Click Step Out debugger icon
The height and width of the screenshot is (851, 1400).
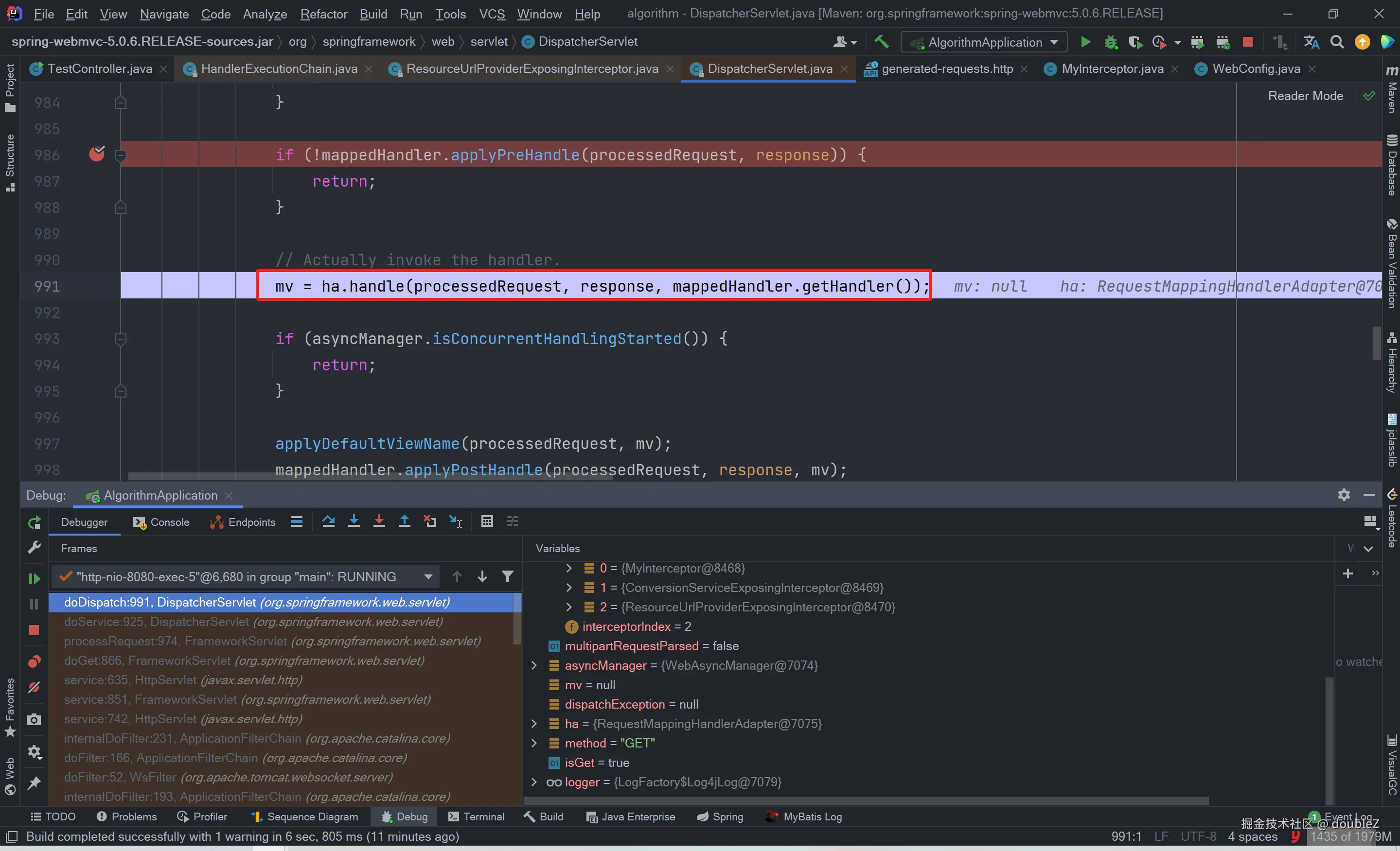tap(404, 521)
